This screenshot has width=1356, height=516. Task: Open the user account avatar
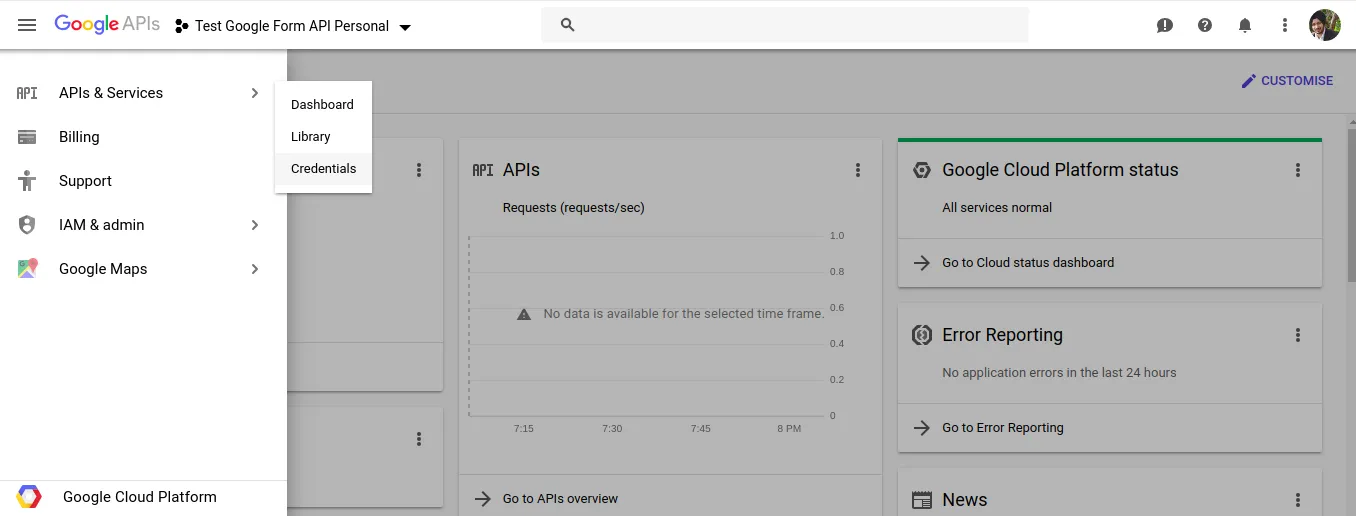[x=1324, y=25]
